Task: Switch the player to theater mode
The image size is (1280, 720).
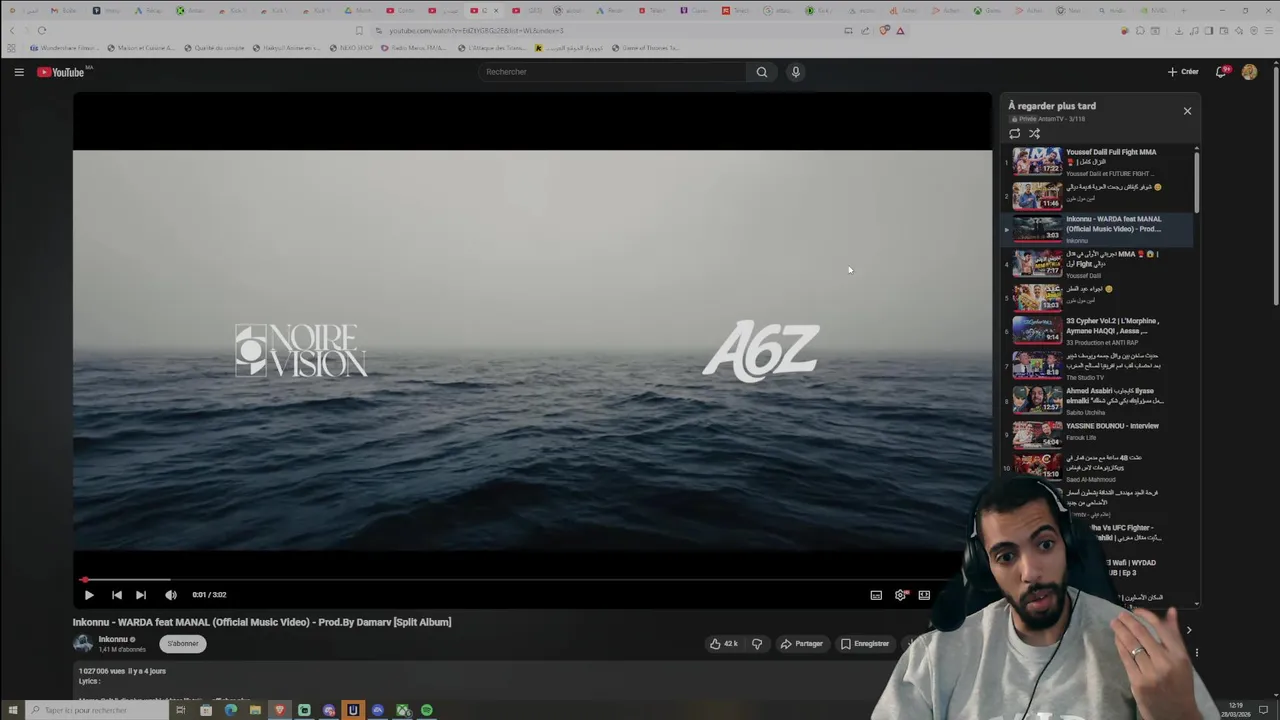Action: click(x=924, y=595)
